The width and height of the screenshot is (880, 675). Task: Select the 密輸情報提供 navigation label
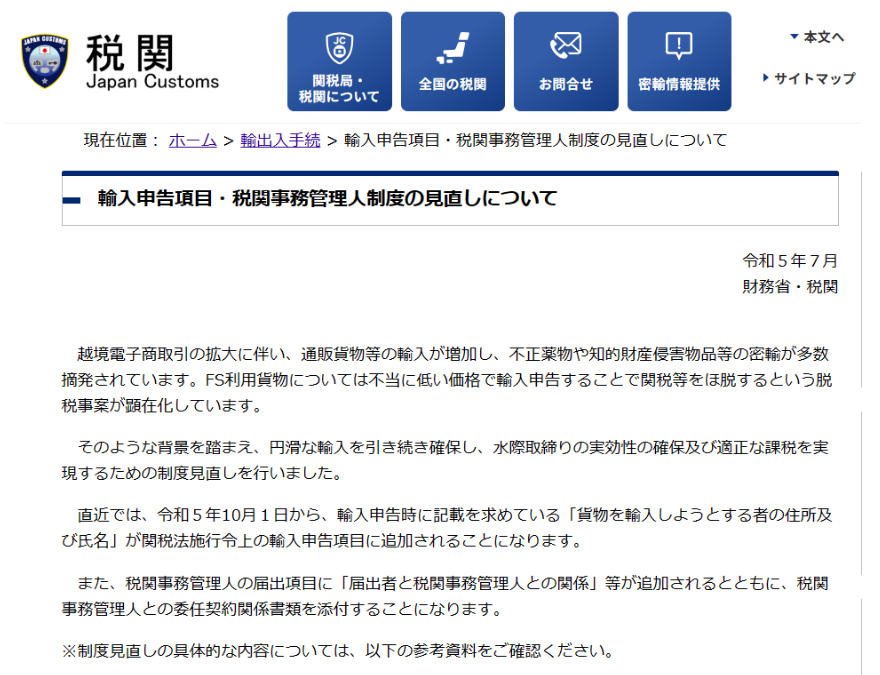(x=679, y=85)
